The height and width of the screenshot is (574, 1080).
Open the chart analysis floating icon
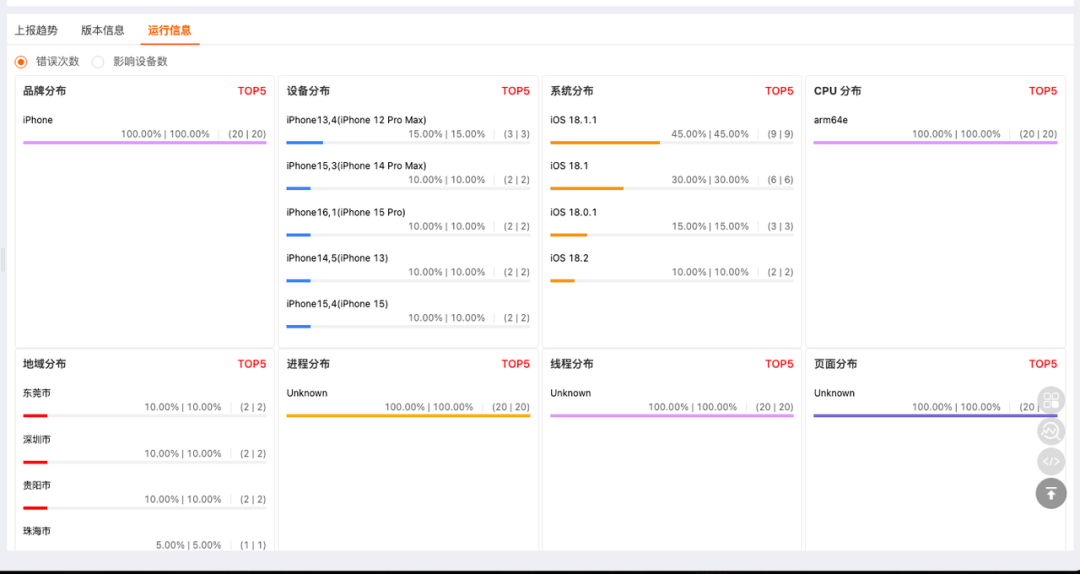(x=1051, y=431)
